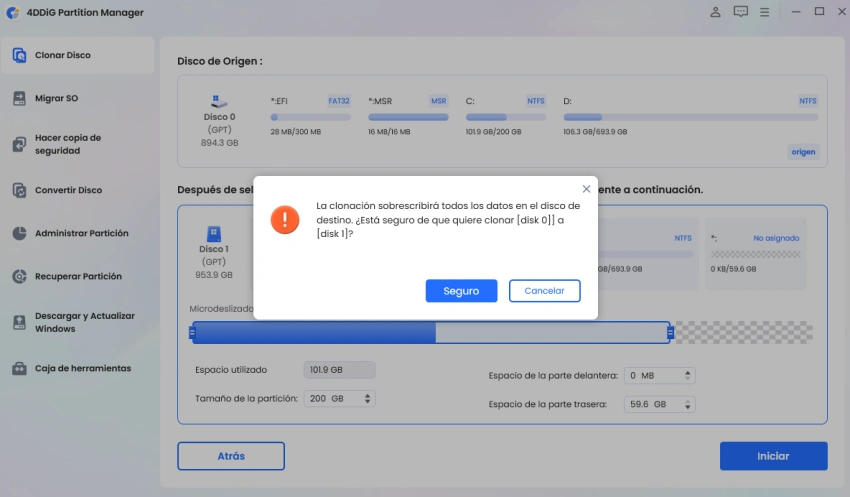Click the 0 KB/59.6 GB text
Screen dimensions: 850x497
click(733, 269)
